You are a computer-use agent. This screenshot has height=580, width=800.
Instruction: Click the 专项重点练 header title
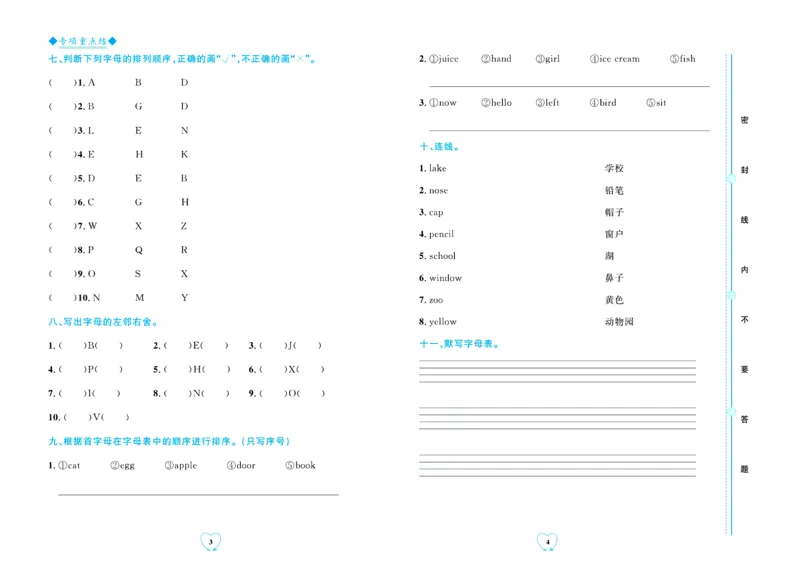coord(83,40)
